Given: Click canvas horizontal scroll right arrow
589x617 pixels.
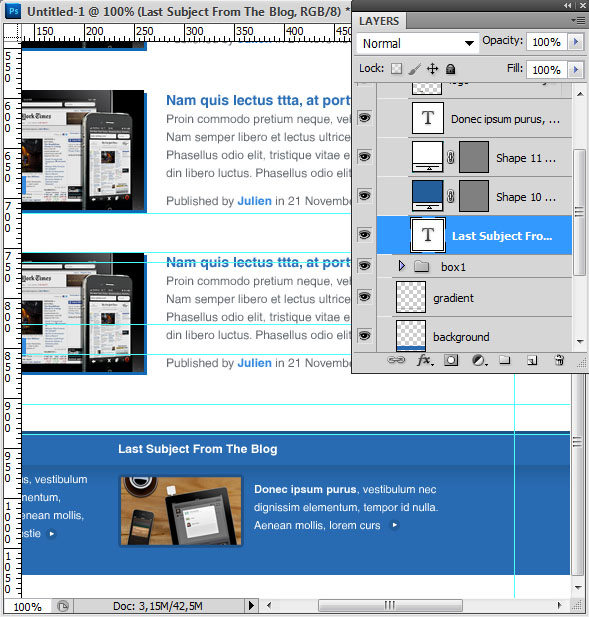Looking at the screenshot, I should (559, 605).
